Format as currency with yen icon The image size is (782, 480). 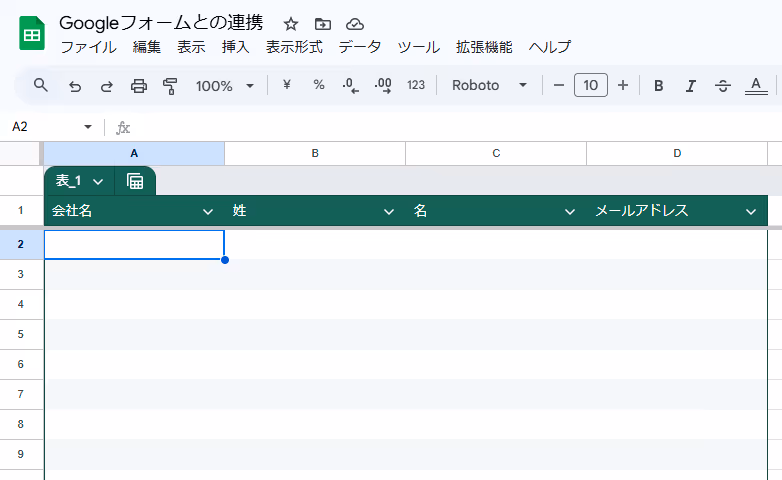pos(286,85)
